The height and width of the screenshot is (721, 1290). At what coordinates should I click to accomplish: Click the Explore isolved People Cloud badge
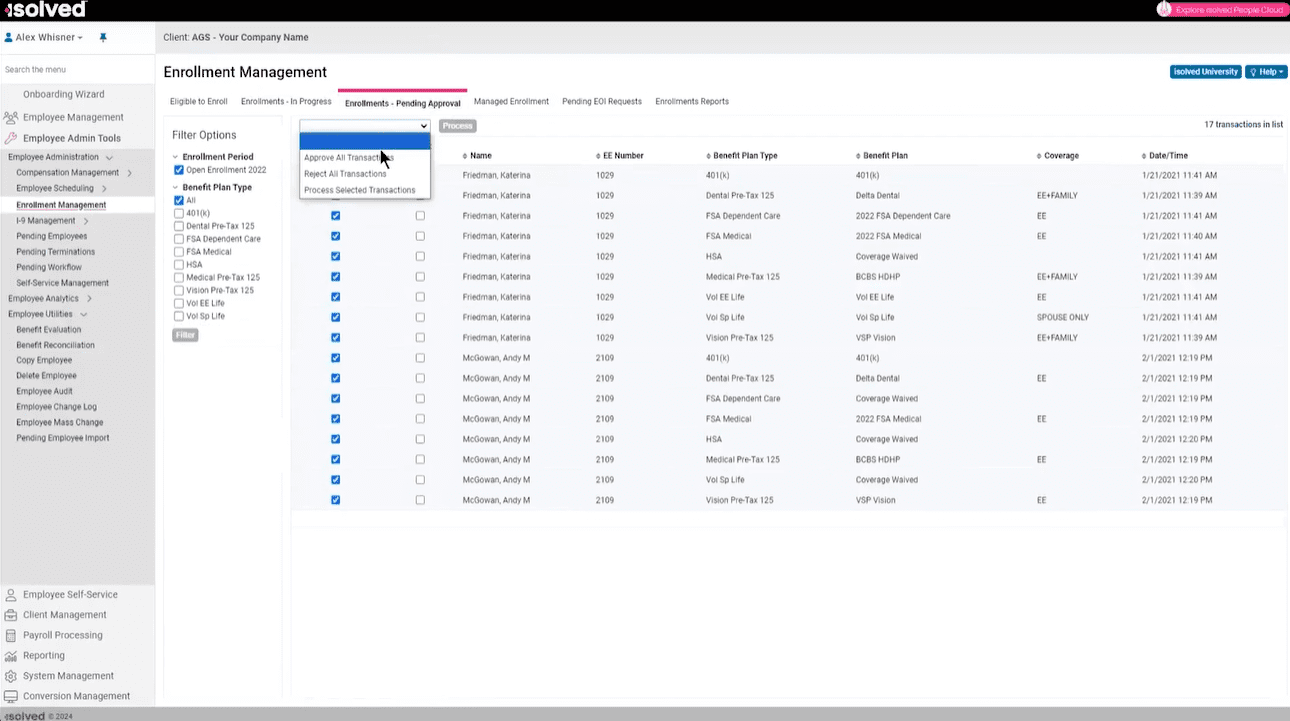[x=1222, y=9]
